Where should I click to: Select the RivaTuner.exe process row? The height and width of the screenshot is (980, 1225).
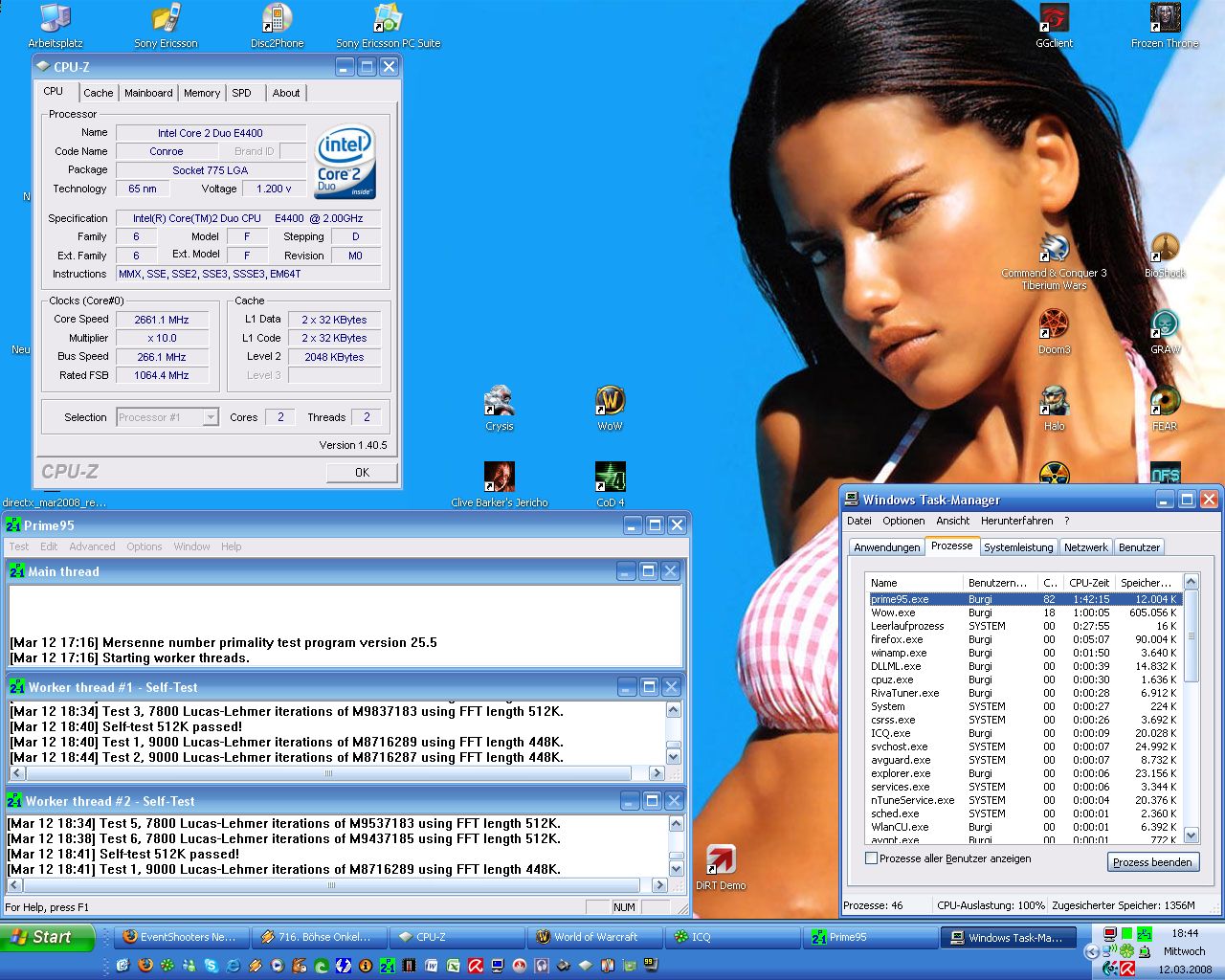tap(1025, 693)
